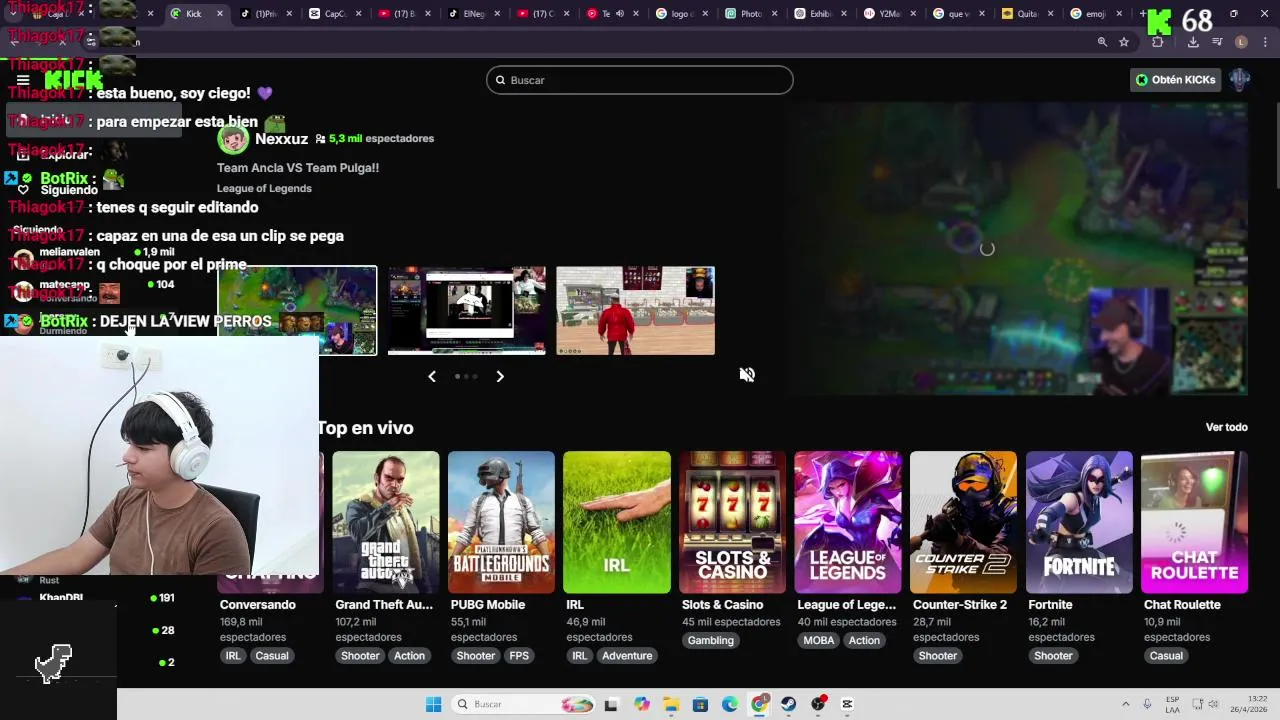Focus the Buscar search field on Kick
Viewport: 1280px width, 720px height.
click(640, 80)
